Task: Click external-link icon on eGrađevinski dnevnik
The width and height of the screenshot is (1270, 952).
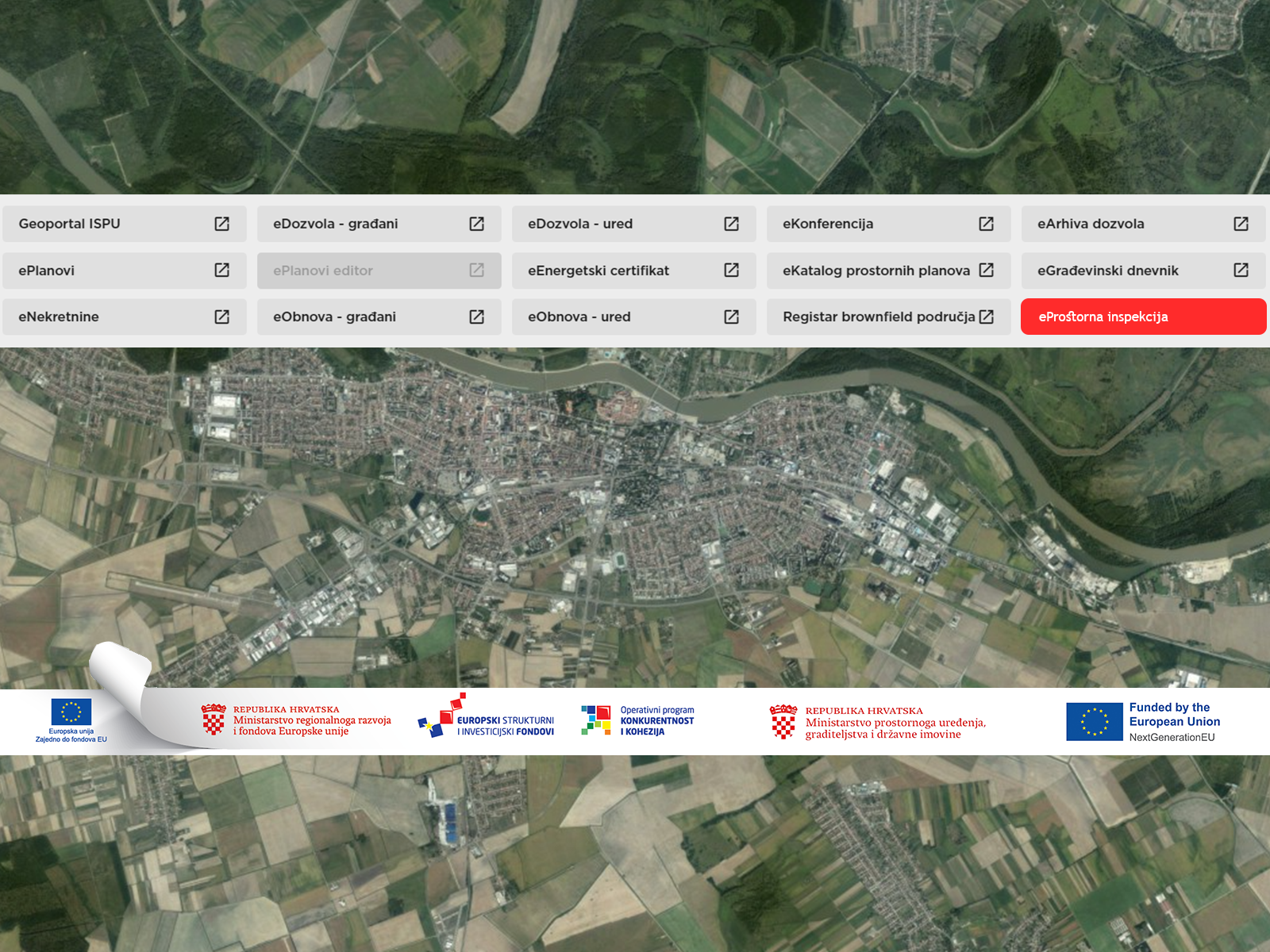Action: coord(1241,271)
